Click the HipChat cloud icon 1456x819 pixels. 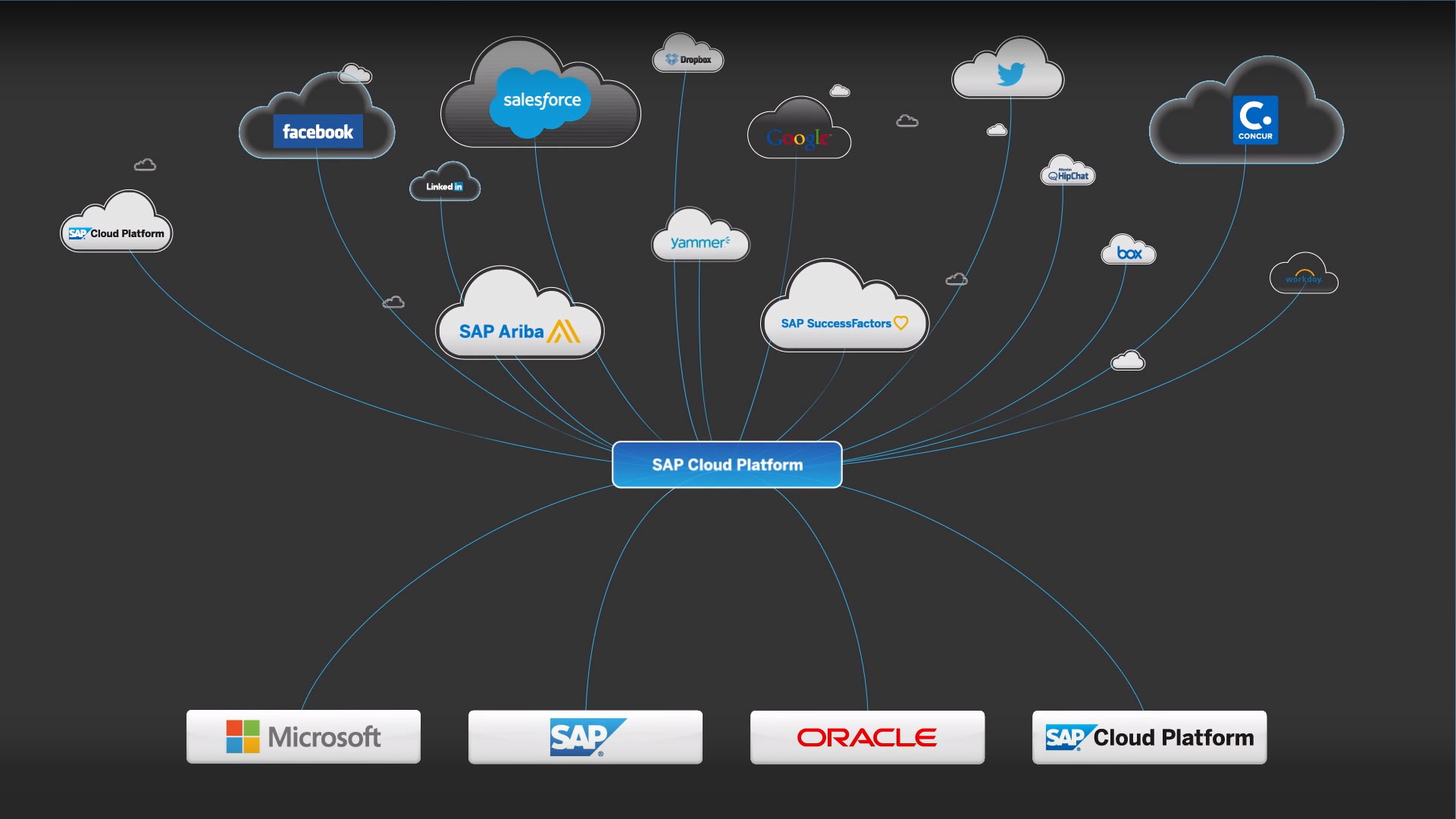(x=1068, y=176)
